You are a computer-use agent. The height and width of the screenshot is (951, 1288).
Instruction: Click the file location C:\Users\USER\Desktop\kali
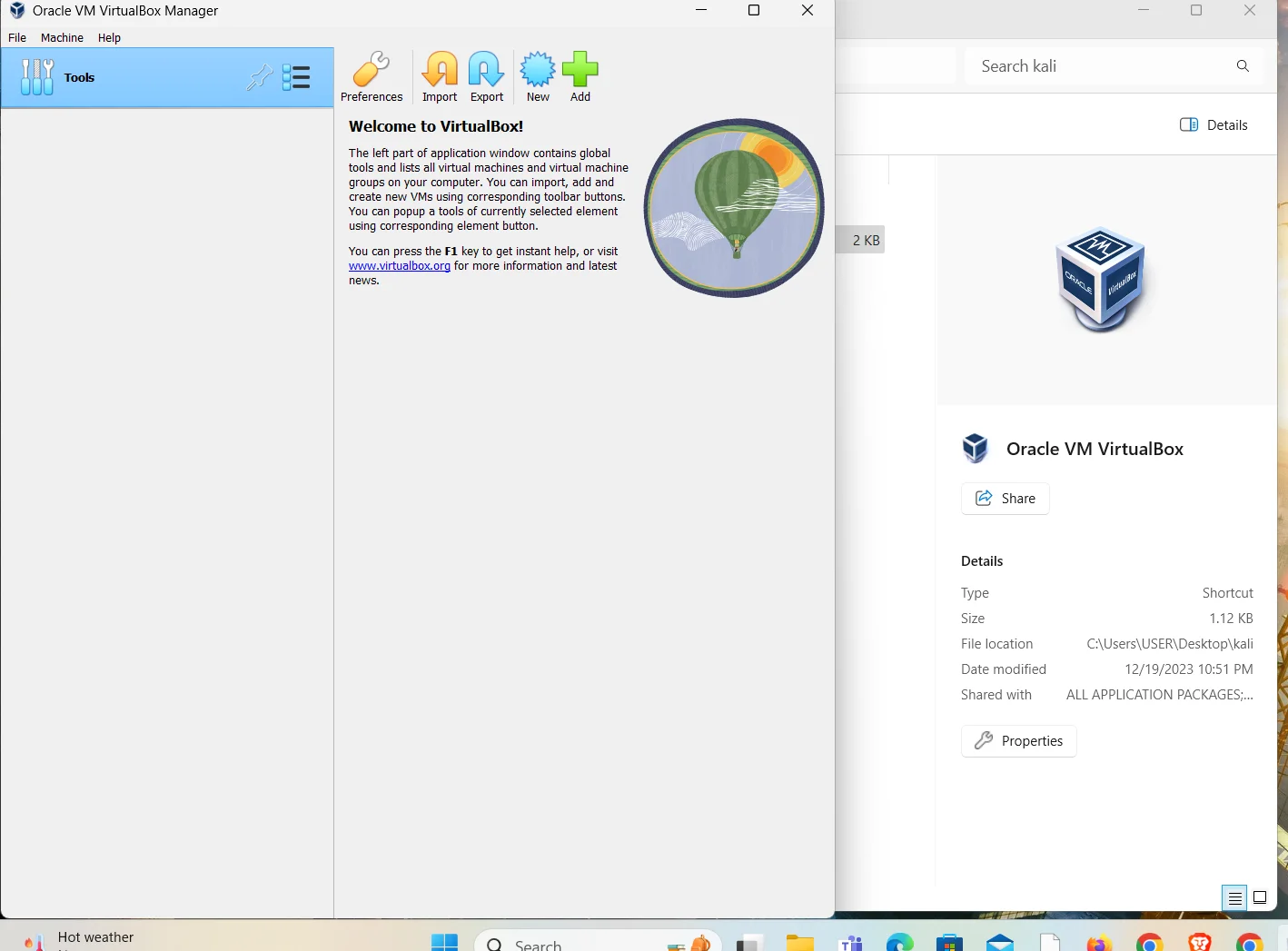point(1170,644)
